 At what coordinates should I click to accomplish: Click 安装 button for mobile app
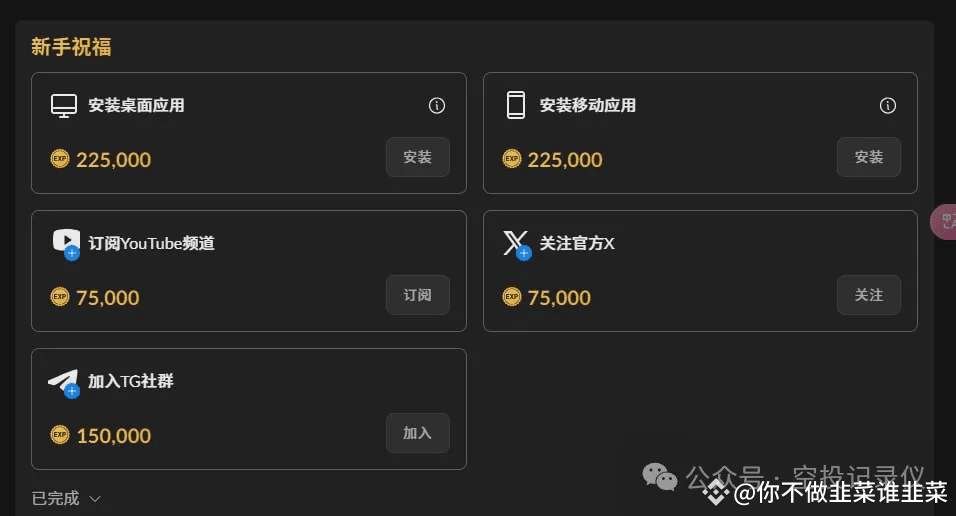coord(869,157)
